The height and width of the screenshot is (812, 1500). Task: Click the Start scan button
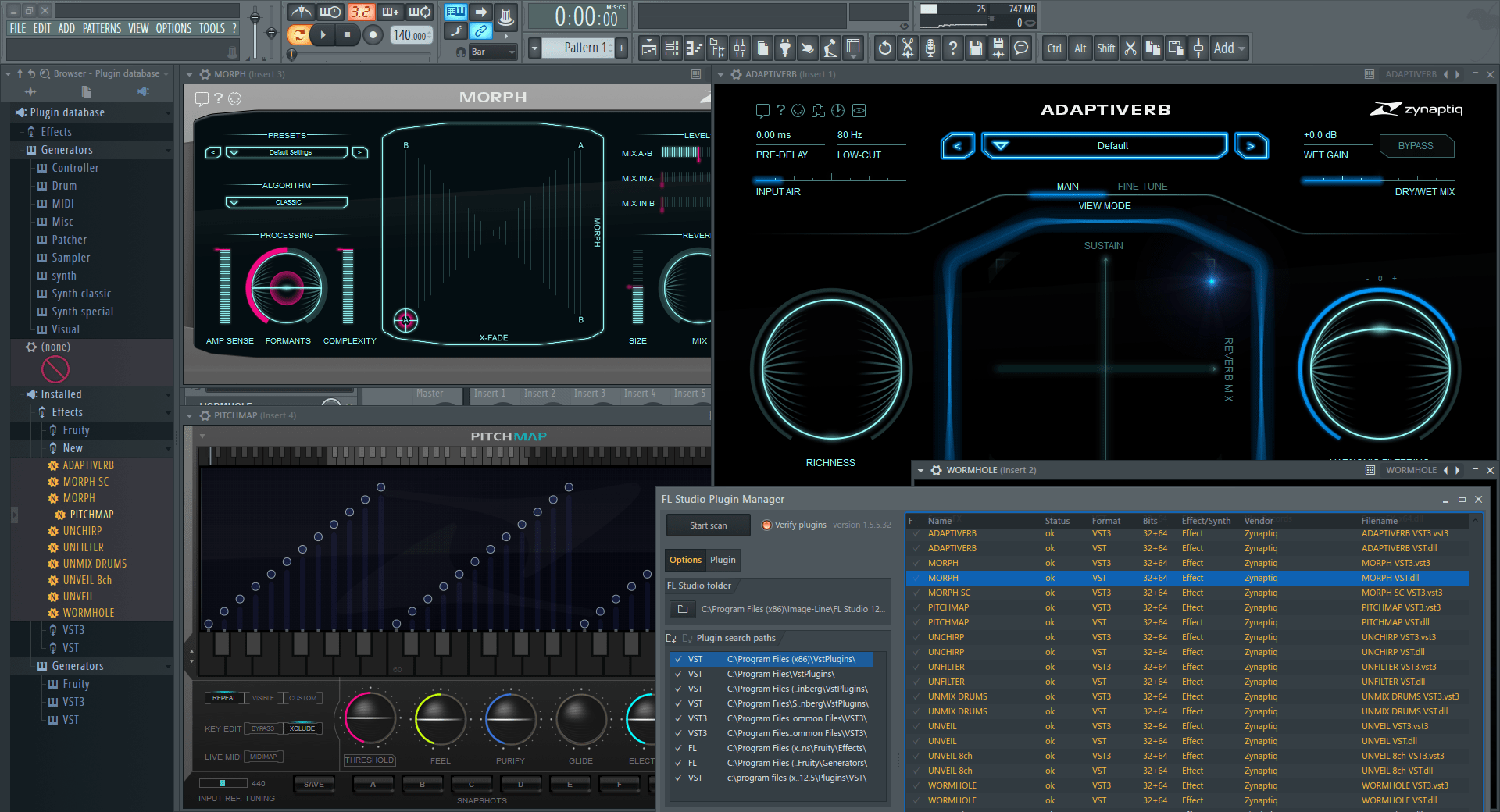pos(708,525)
